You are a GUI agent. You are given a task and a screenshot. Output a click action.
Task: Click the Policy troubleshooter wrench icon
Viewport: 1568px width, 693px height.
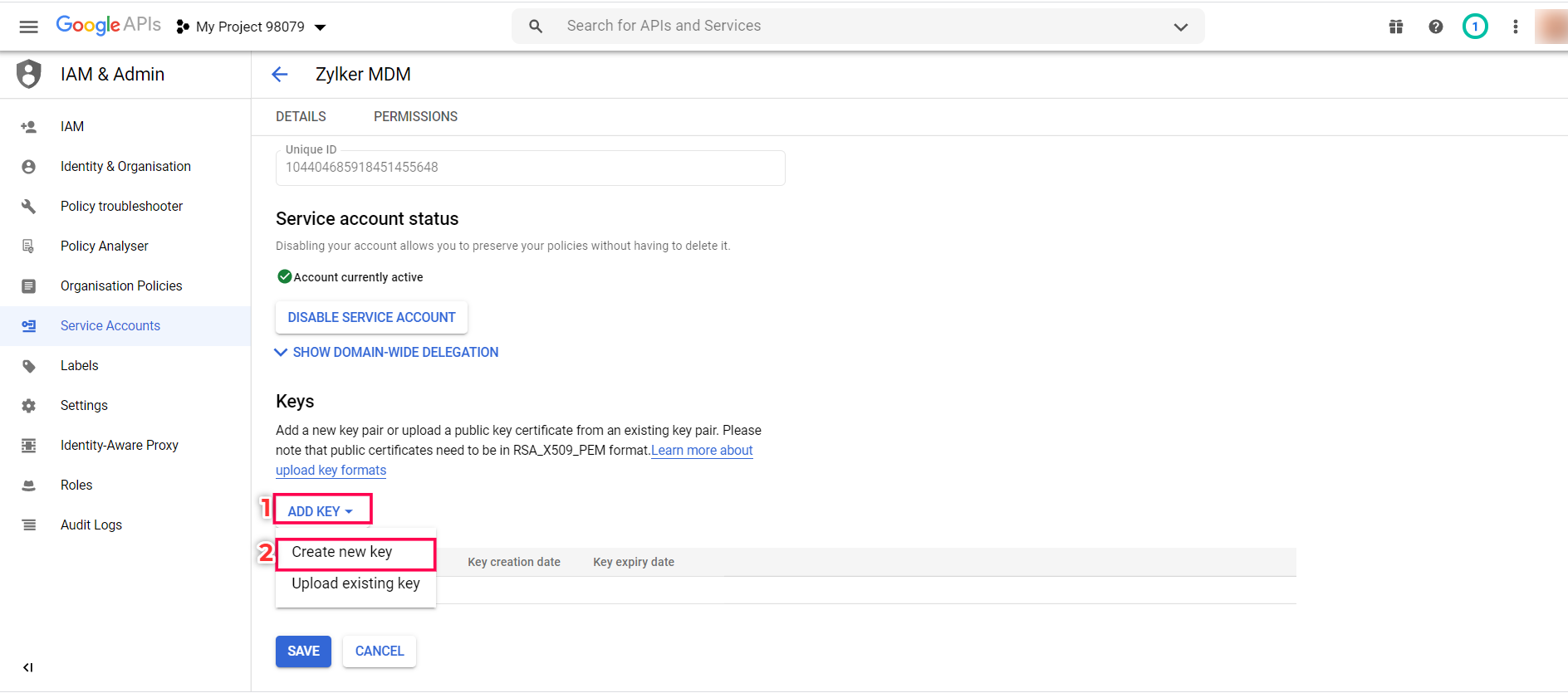click(x=29, y=207)
